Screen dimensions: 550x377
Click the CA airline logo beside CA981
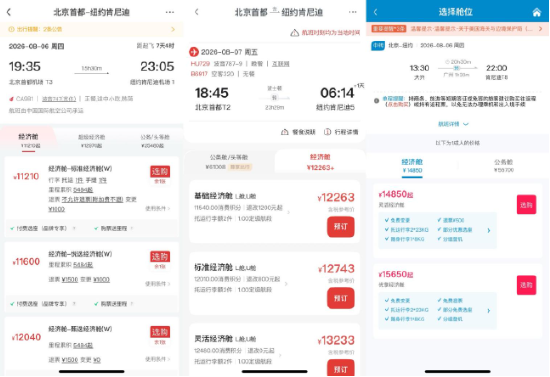coord(11,99)
